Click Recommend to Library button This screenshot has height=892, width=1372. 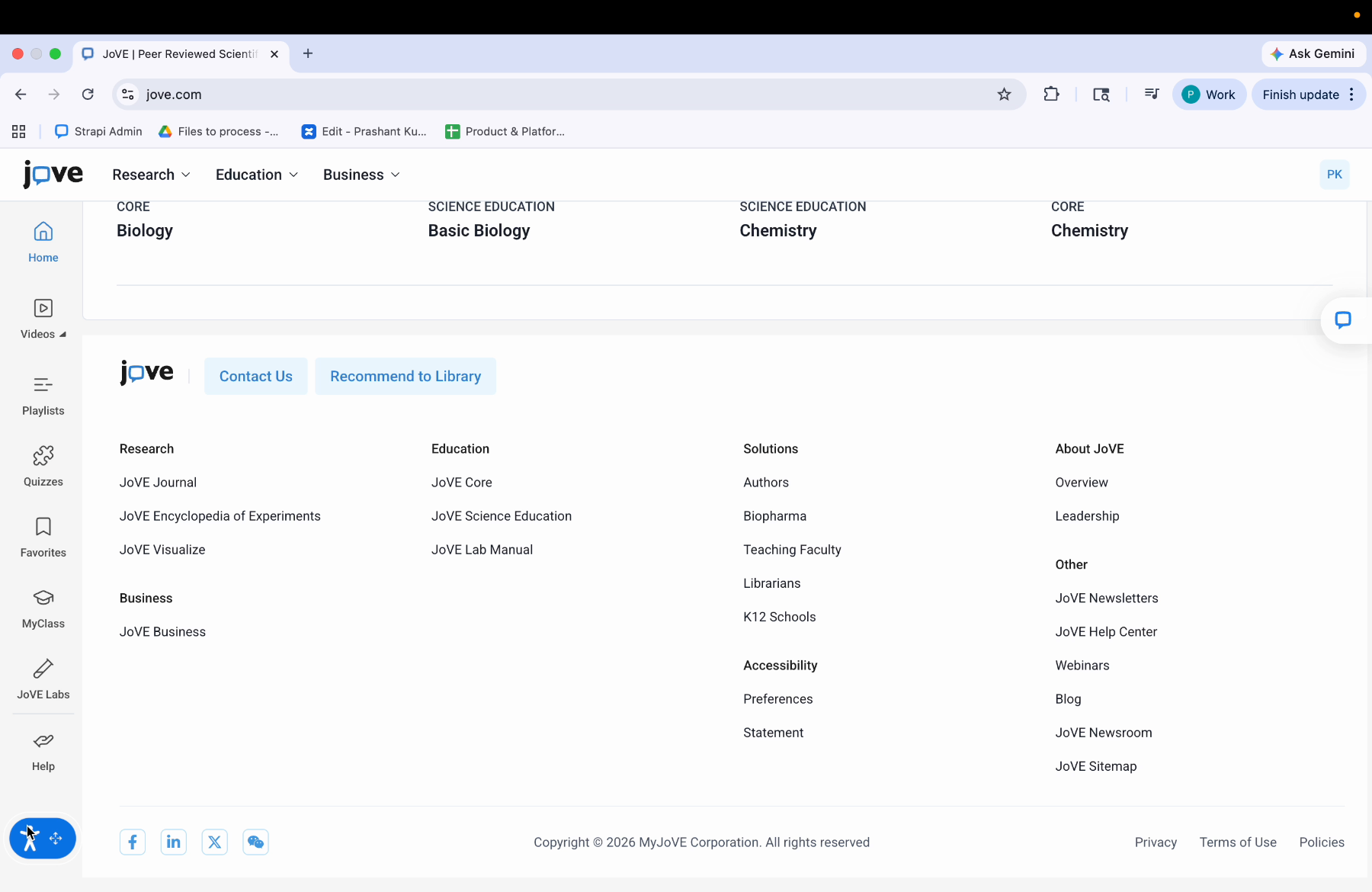pyautogui.click(x=406, y=376)
